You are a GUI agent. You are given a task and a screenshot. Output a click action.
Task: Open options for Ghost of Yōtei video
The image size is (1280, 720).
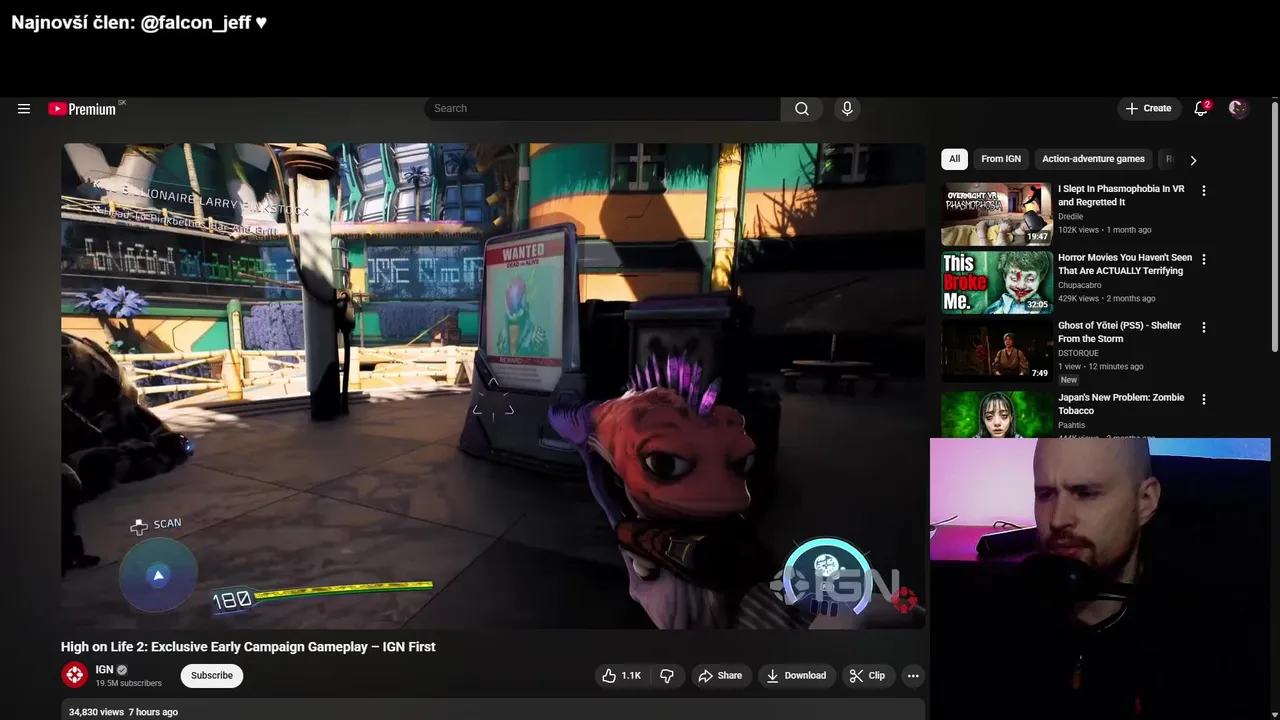click(x=1204, y=327)
